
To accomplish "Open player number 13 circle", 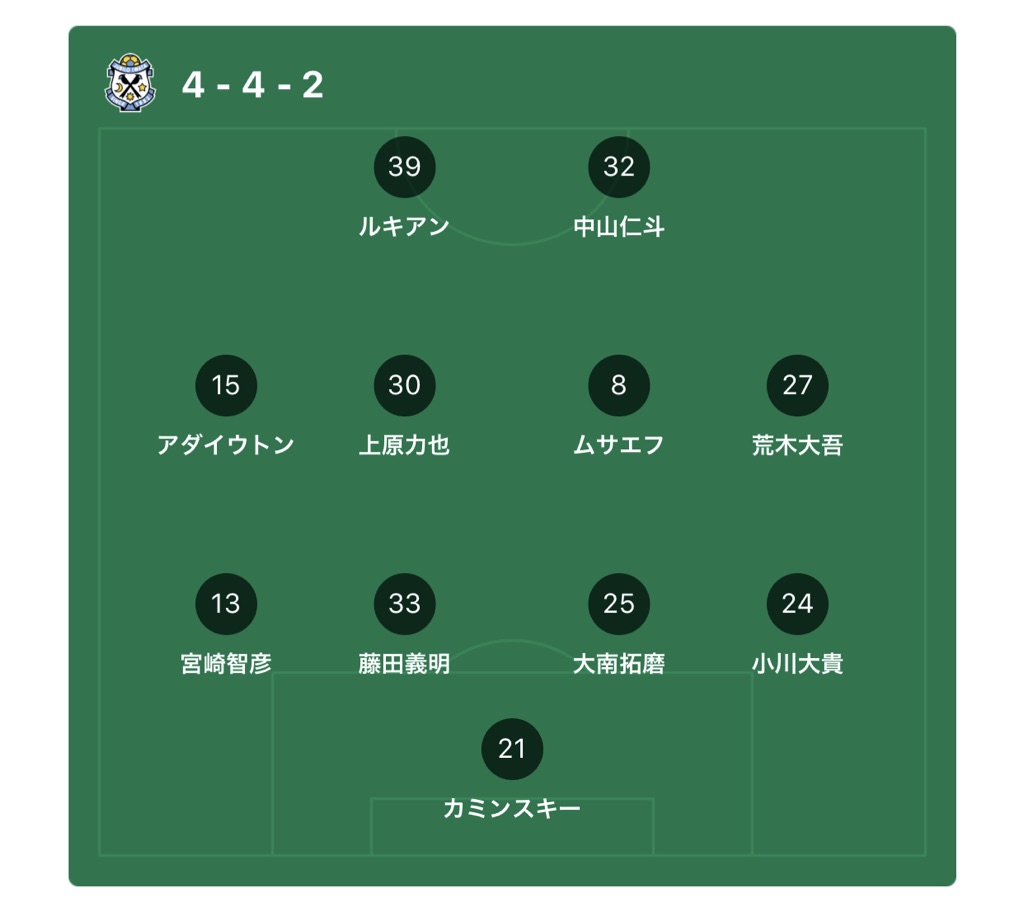I will click(x=226, y=604).
